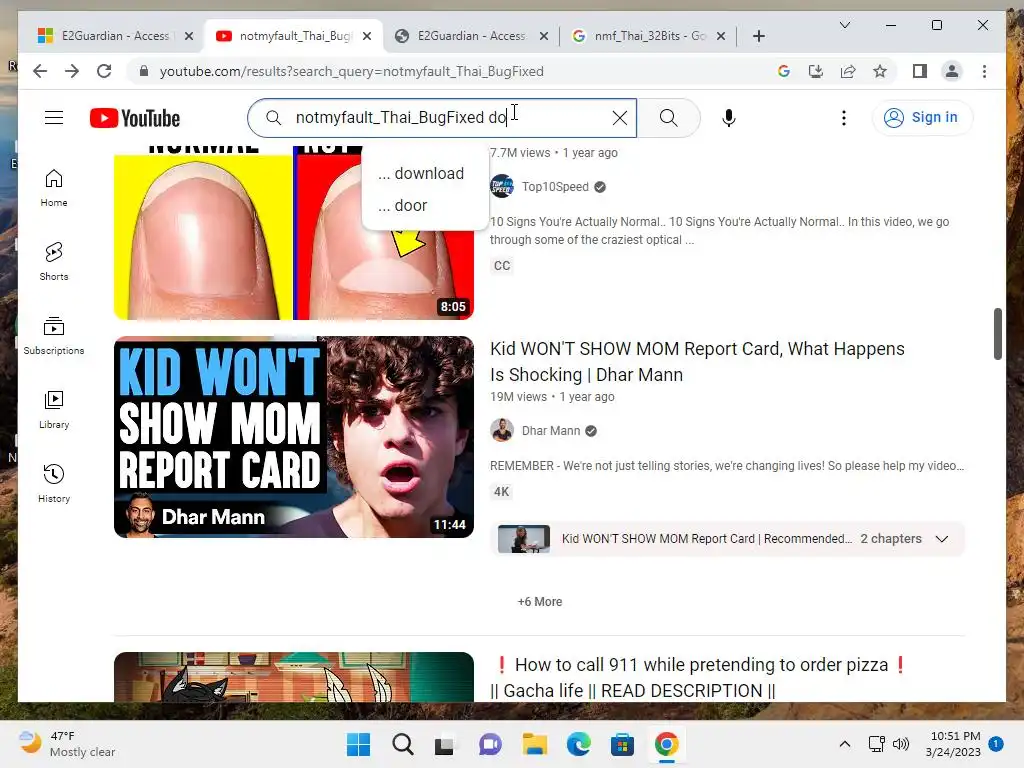Click the install/download icon in the address bar
The image size is (1024, 768).
pyautogui.click(x=816, y=71)
